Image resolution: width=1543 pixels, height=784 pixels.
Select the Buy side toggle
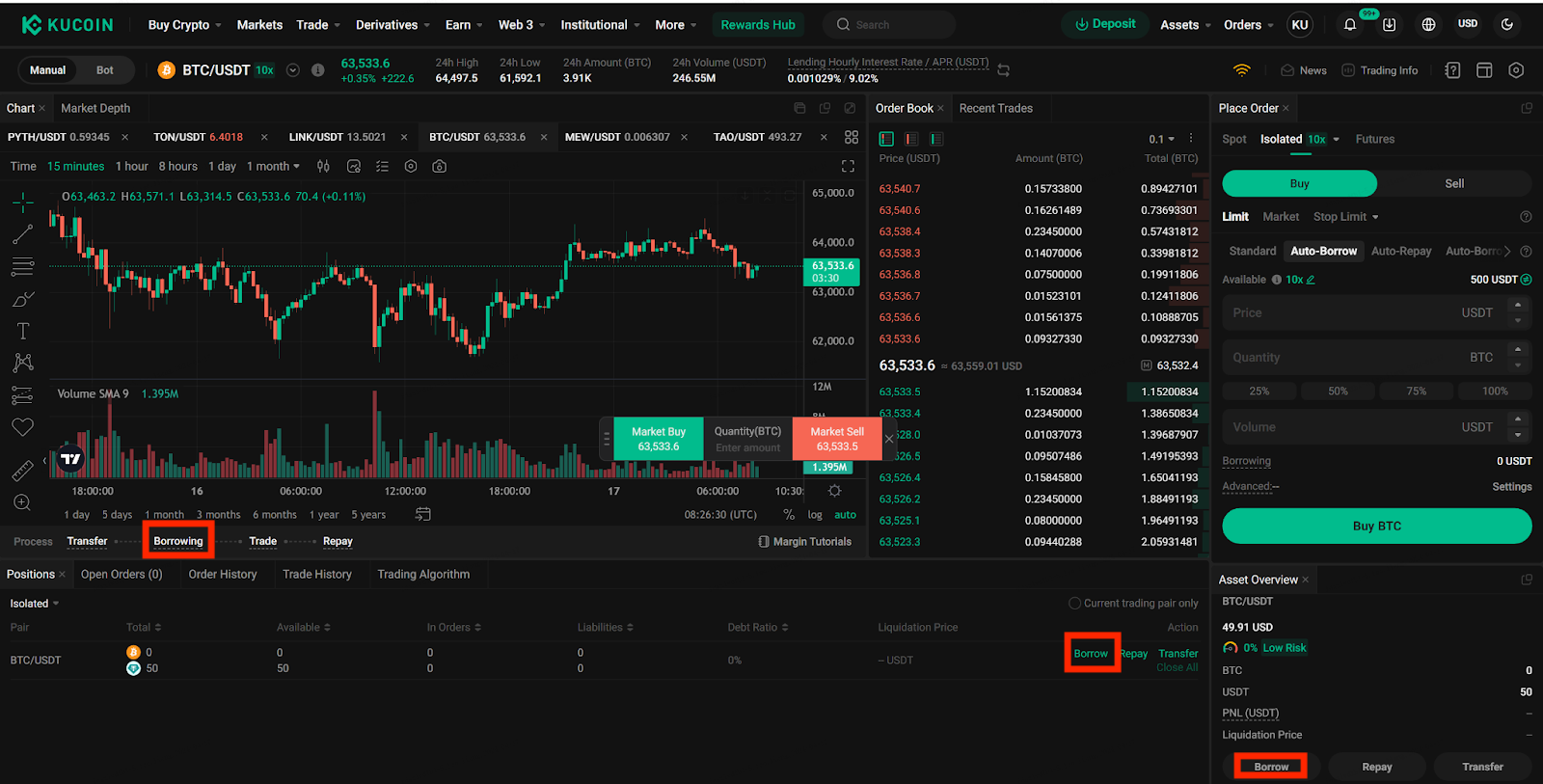1299,183
